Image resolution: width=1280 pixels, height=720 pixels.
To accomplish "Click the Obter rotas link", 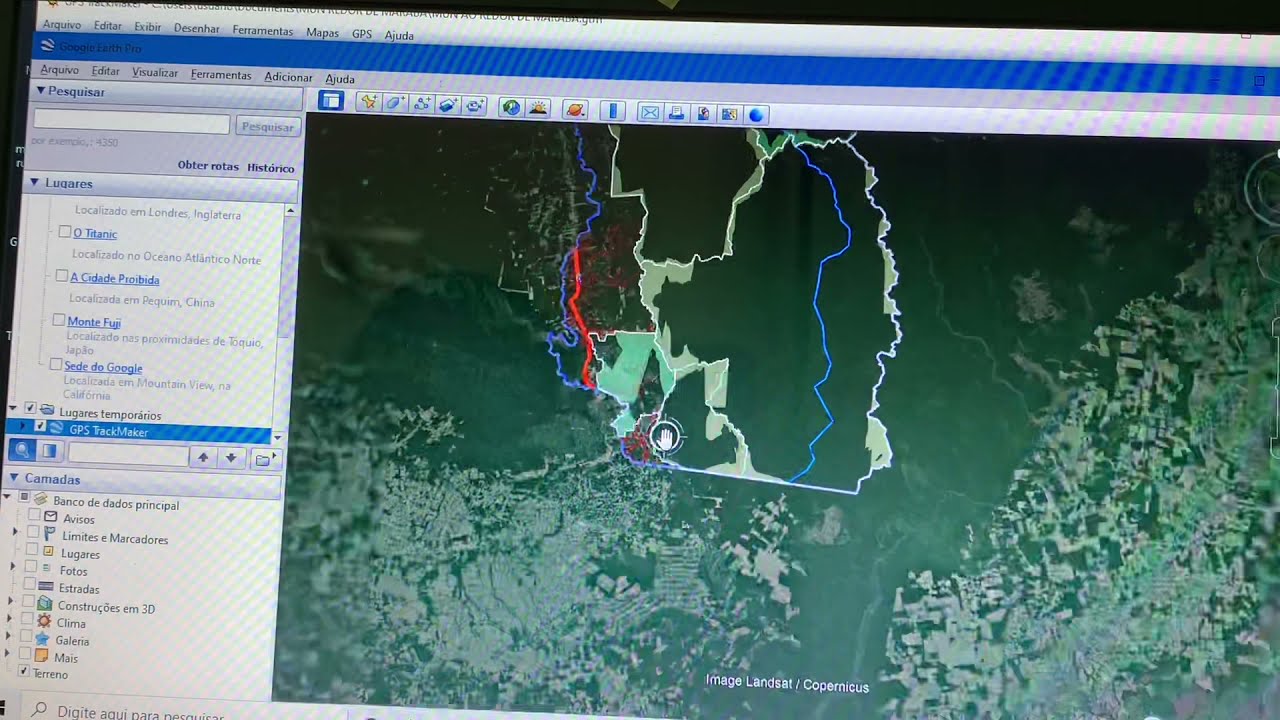I will pos(208,166).
